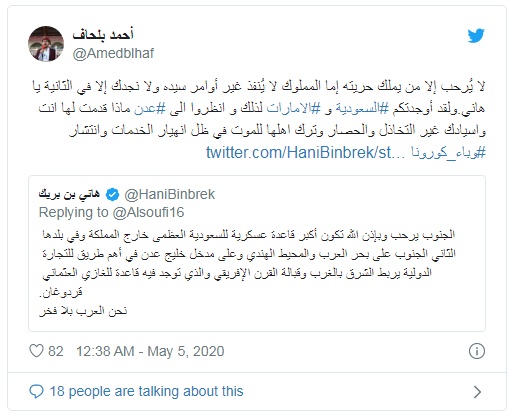Screen dimensions: 516x418
Task: Open the @Amedblhaf handle
Action: (x=113, y=53)
